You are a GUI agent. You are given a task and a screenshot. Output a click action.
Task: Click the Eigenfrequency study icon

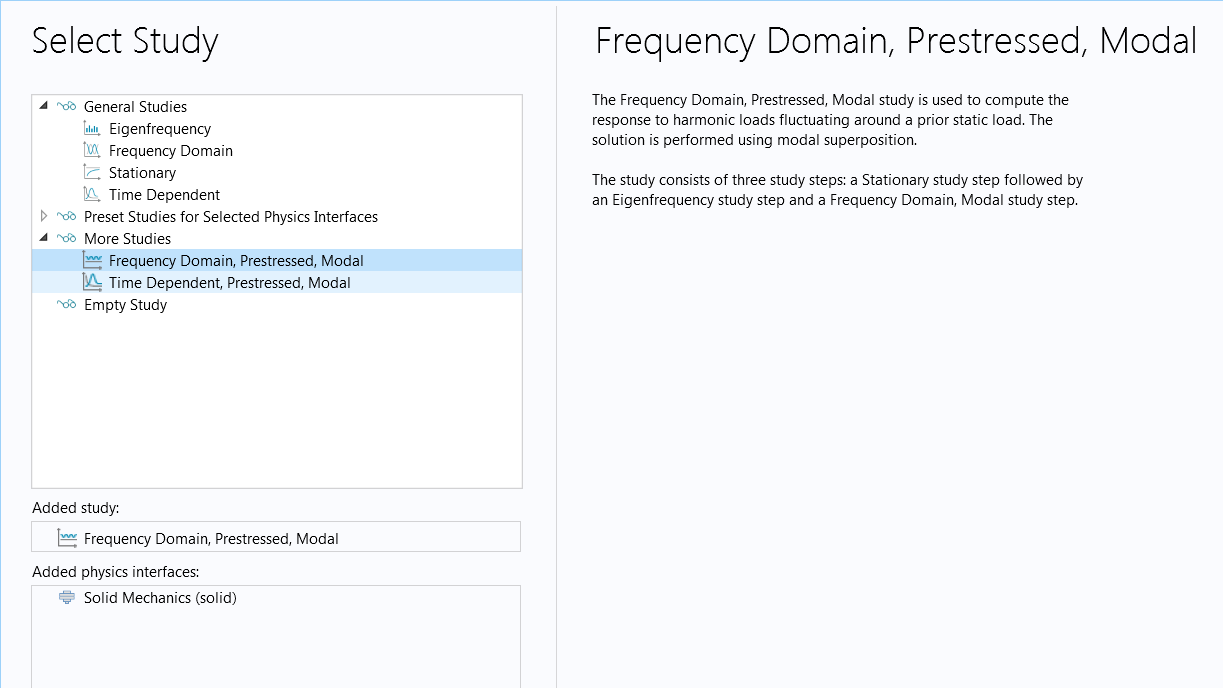tap(92, 129)
